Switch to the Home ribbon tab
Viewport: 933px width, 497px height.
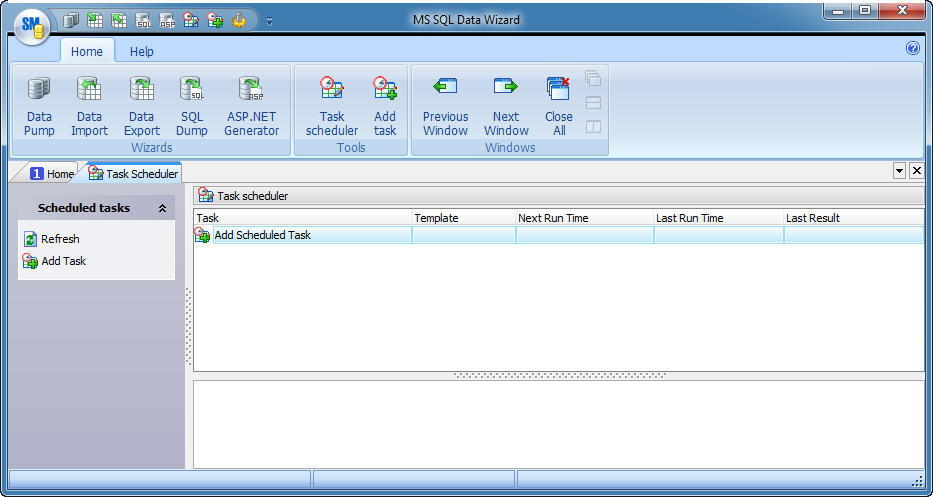click(x=87, y=51)
